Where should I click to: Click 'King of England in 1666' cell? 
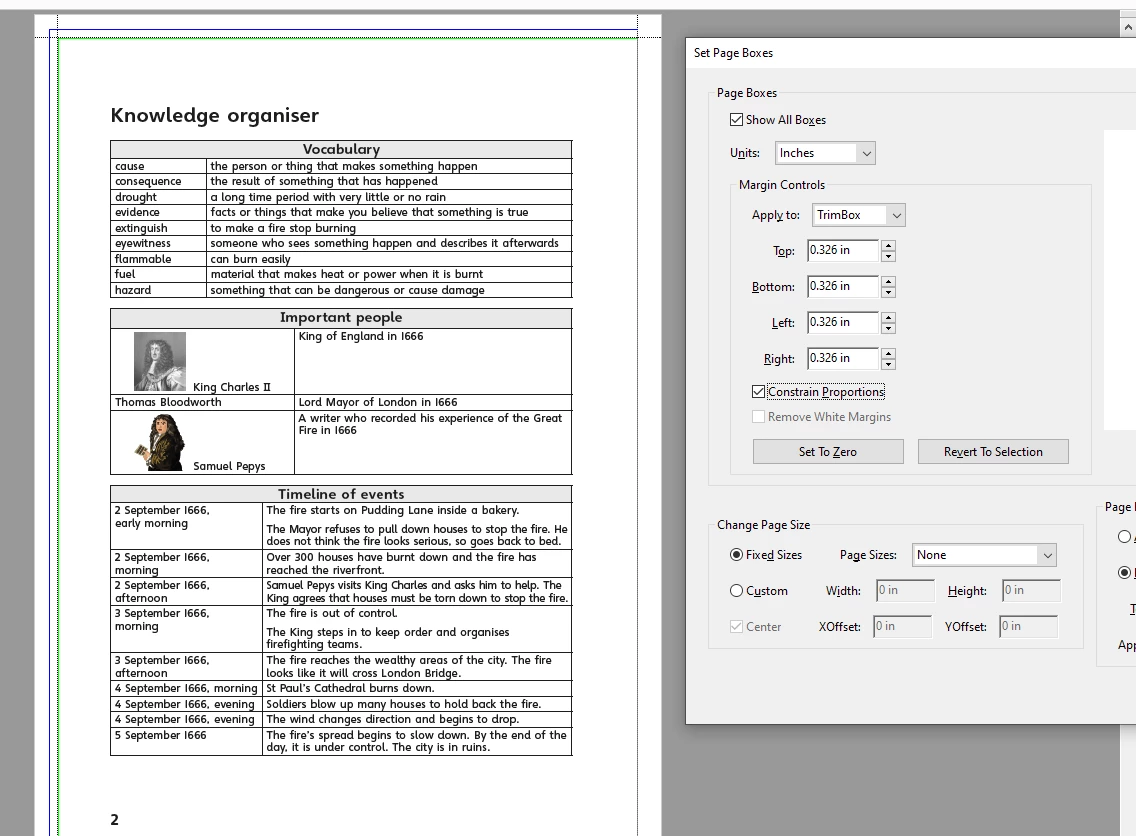(433, 361)
